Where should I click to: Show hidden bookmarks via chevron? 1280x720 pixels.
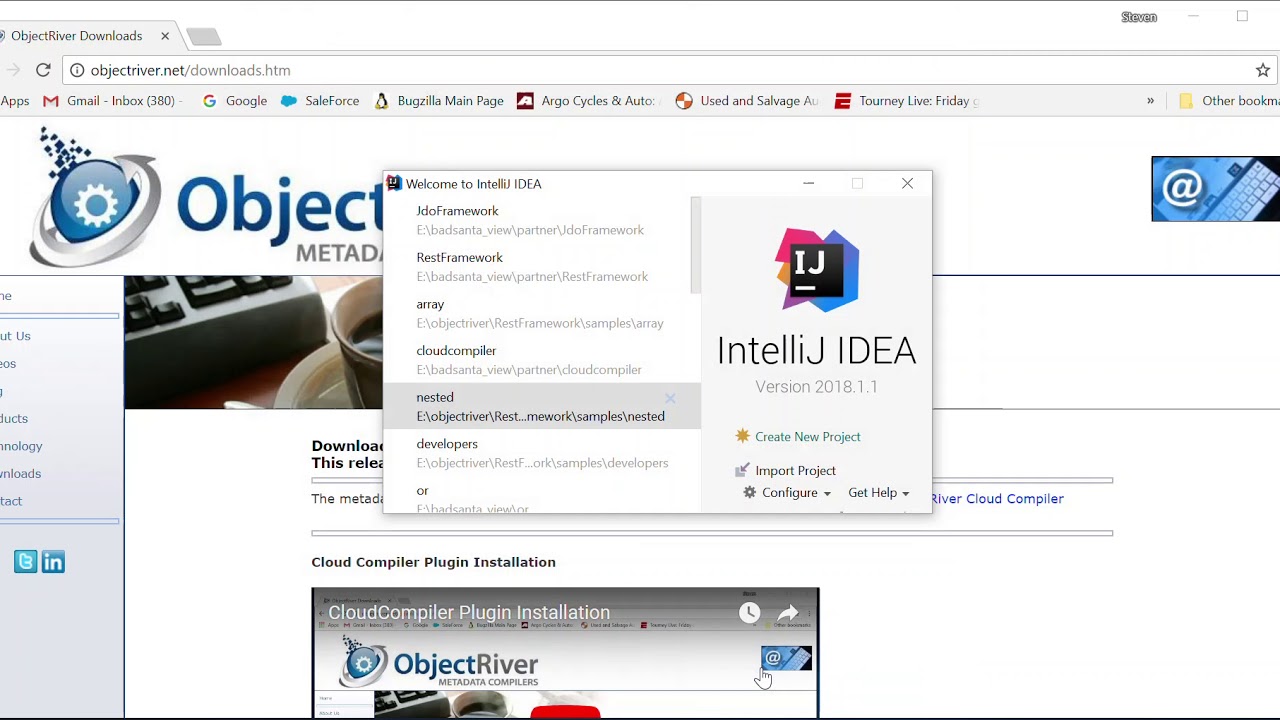[x=1150, y=101]
